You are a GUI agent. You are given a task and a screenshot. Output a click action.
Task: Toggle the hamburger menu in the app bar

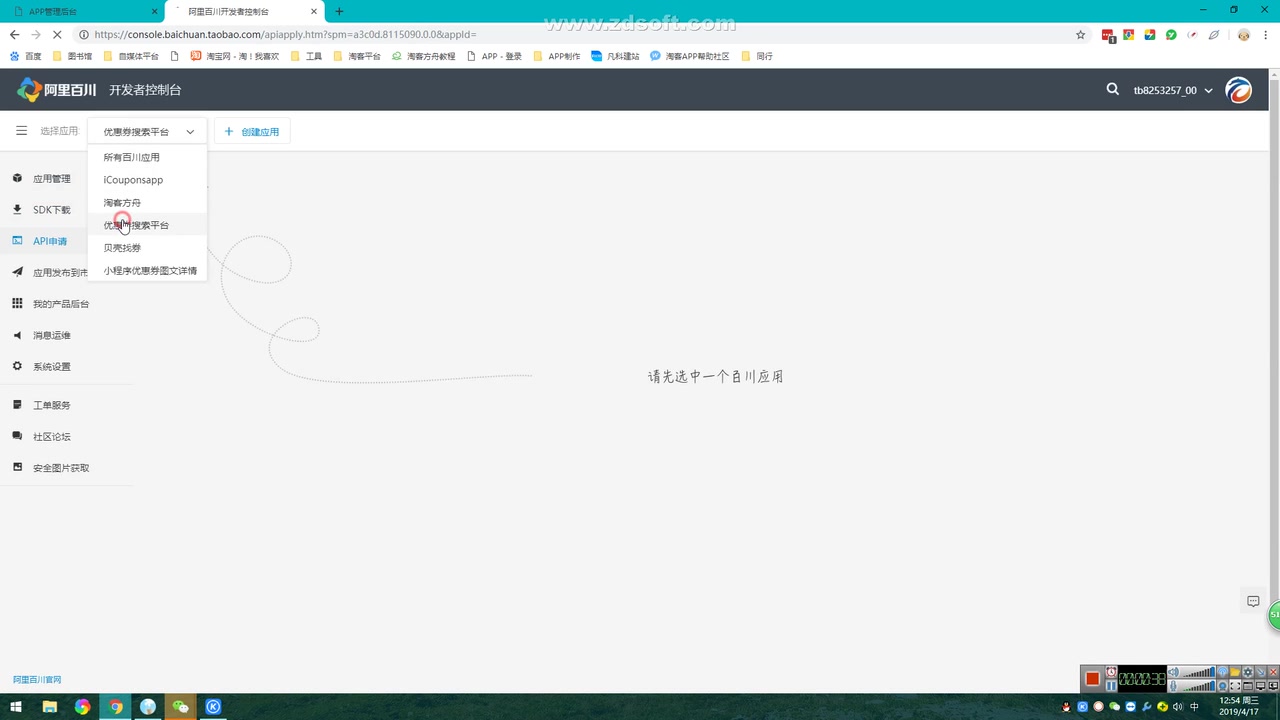click(x=21, y=131)
